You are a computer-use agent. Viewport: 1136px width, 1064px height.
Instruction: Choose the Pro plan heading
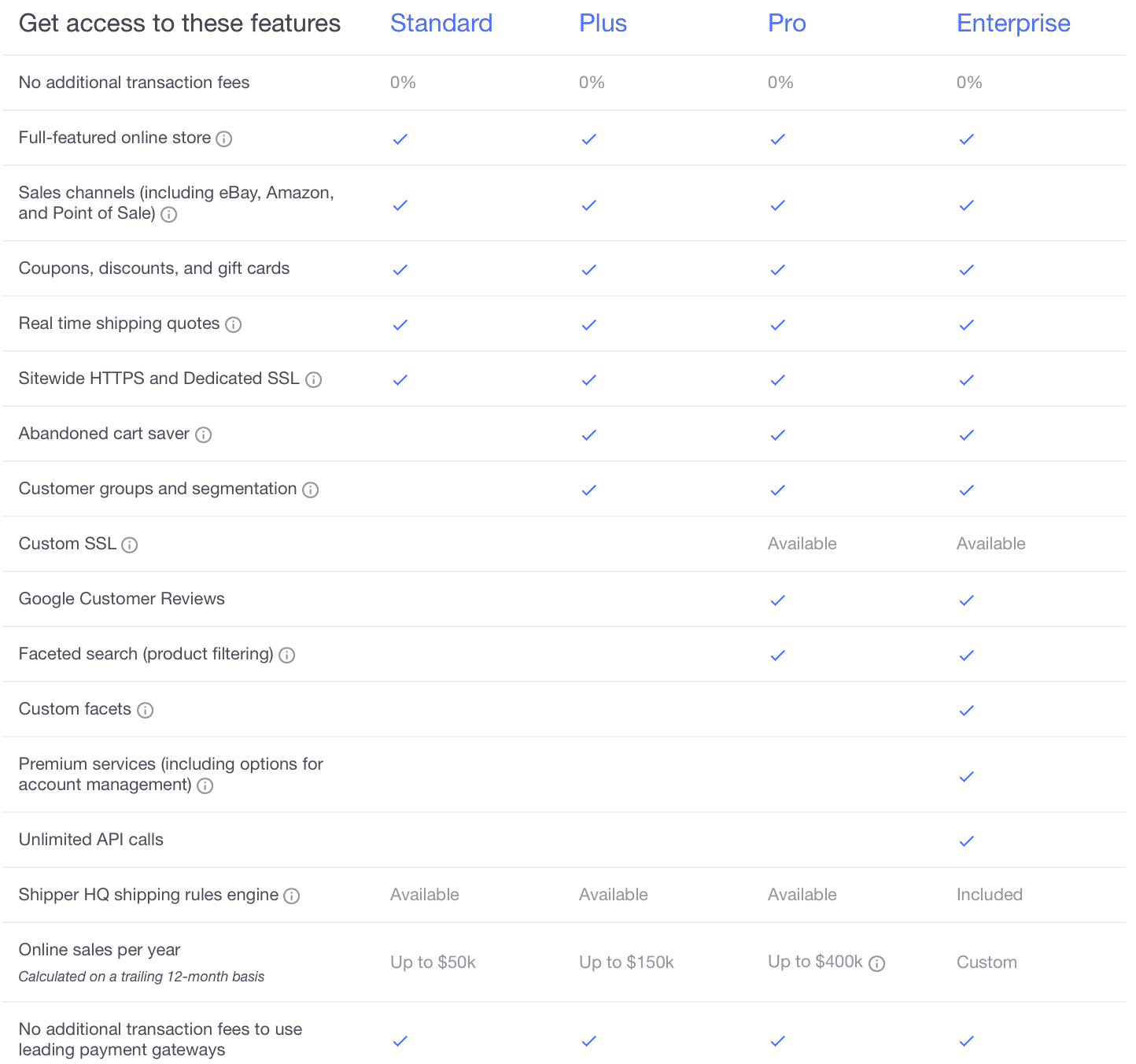point(787,24)
